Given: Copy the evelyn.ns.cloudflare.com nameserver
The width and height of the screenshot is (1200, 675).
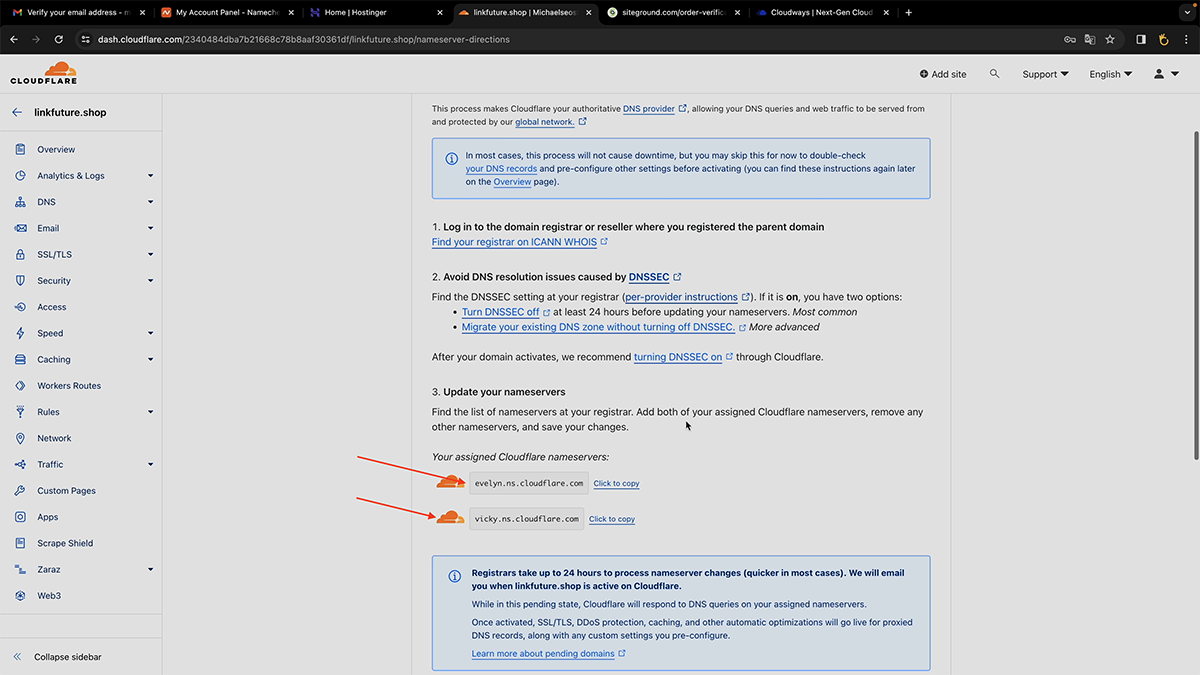Looking at the screenshot, I should point(616,484).
